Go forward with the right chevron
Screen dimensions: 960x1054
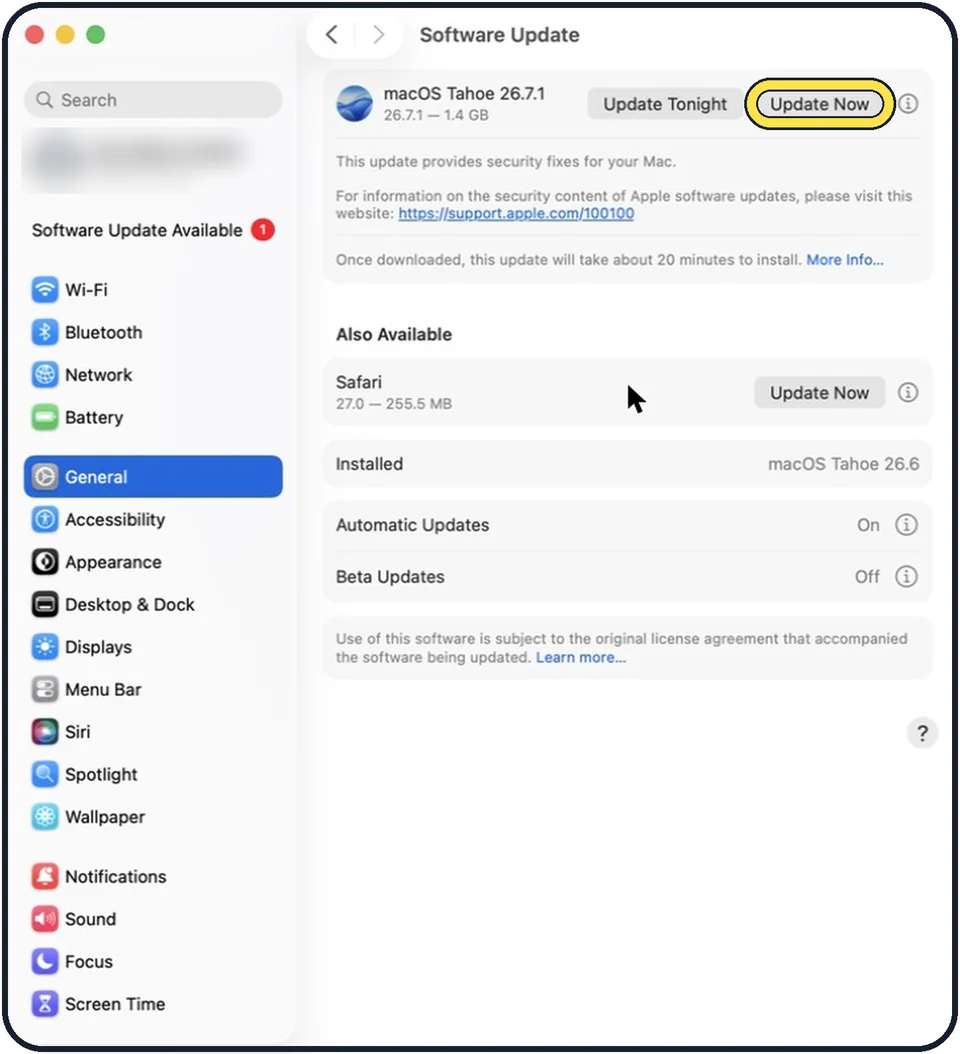(378, 34)
